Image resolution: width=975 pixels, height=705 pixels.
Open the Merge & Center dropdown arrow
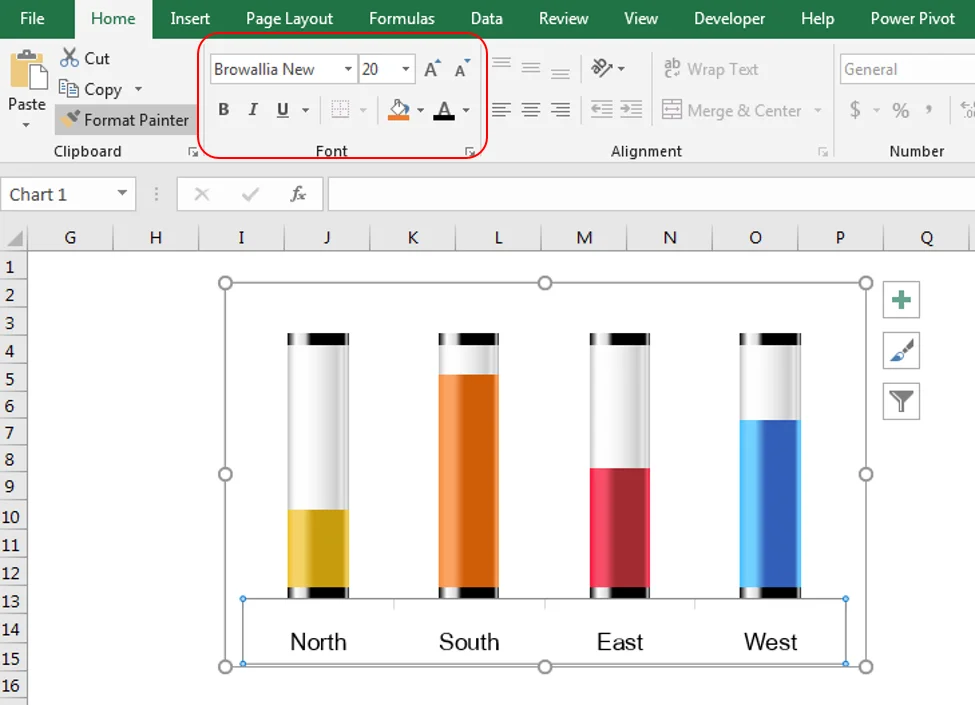(818, 111)
